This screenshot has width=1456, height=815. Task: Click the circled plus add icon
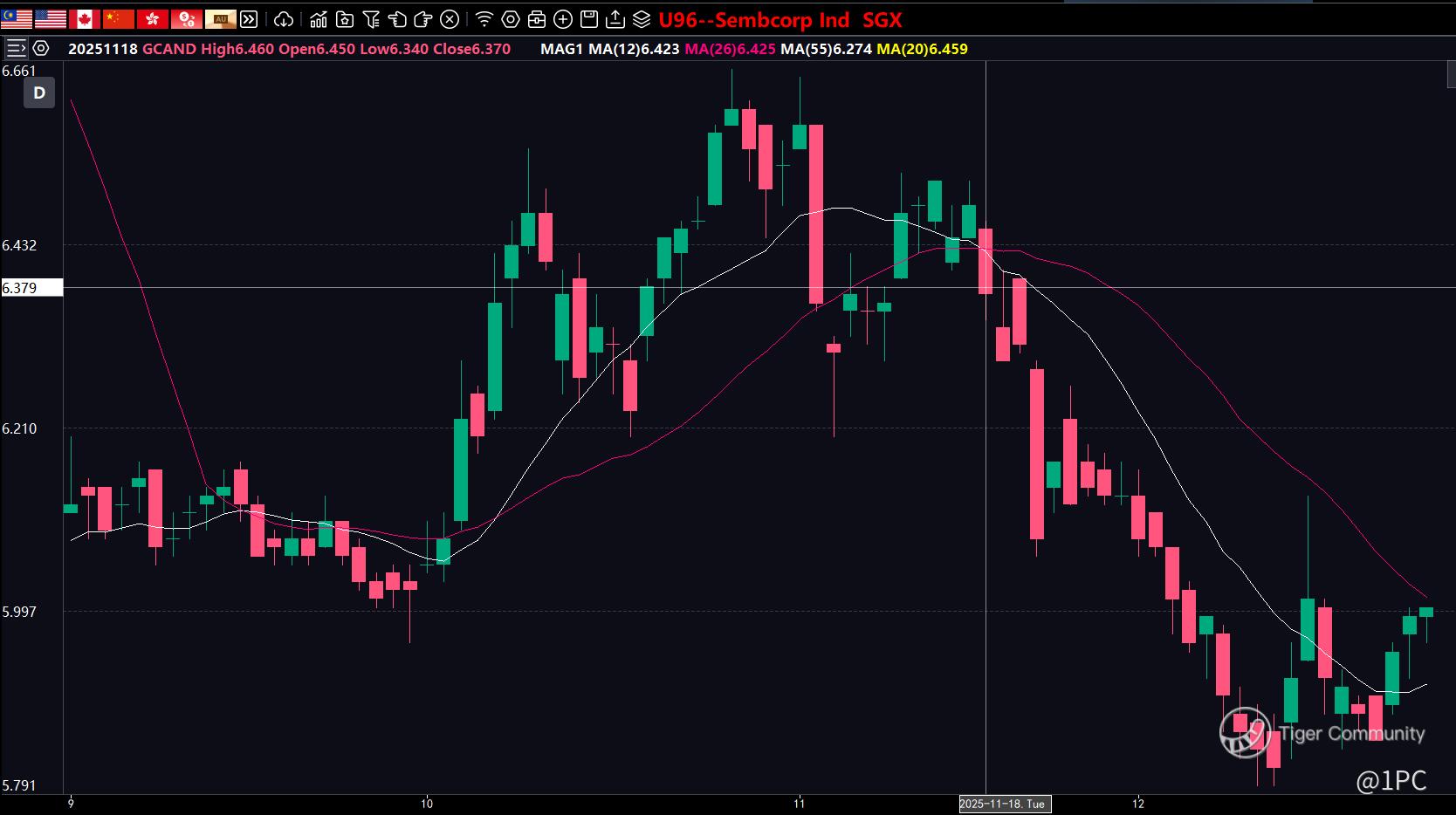pyautogui.click(x=563, y=19)
